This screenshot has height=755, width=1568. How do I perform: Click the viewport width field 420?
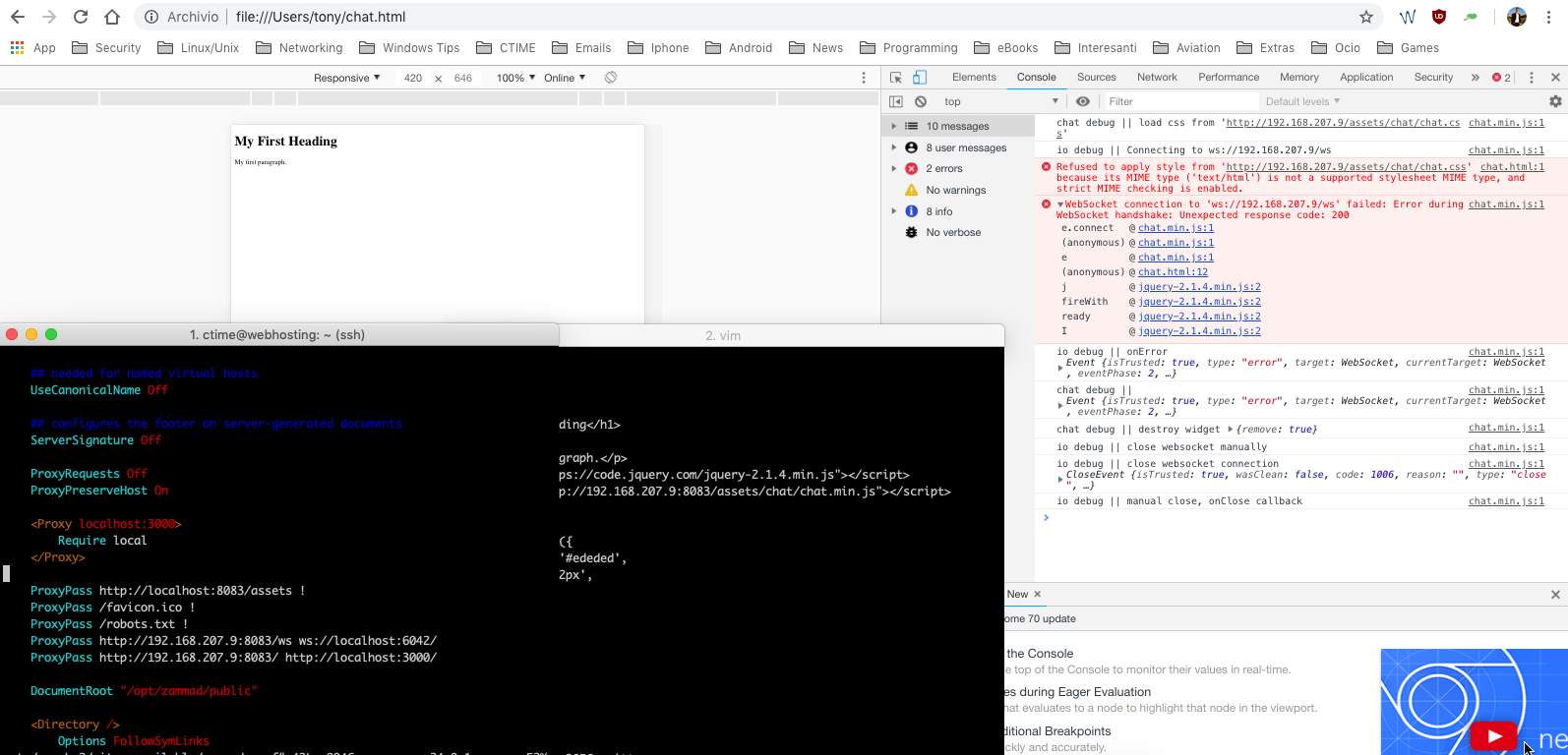pos(413,78)
